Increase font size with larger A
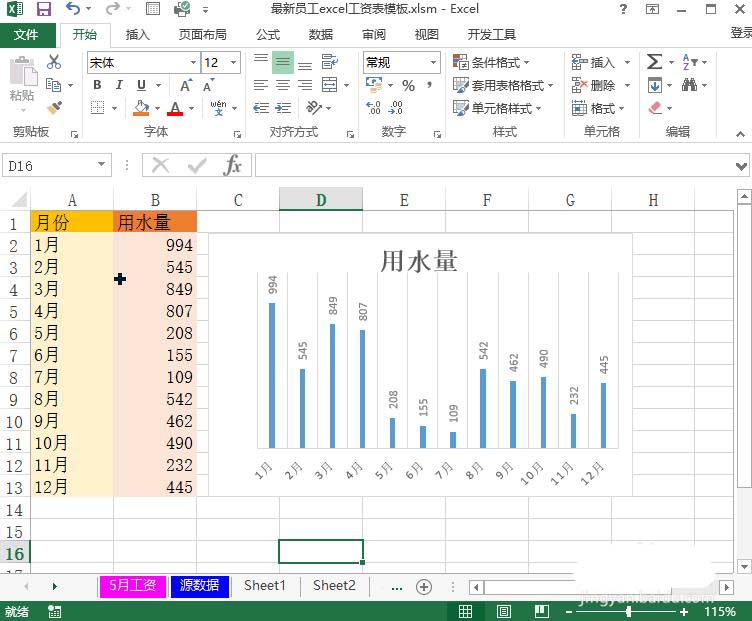The width and height of the screenshot is (752, 621). coord(186,85)
